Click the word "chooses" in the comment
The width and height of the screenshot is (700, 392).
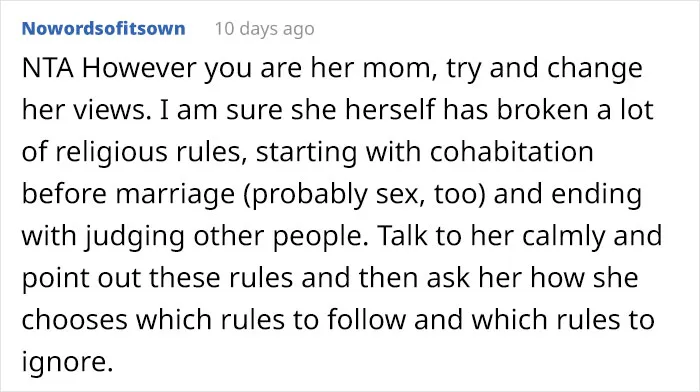point(75,320)
